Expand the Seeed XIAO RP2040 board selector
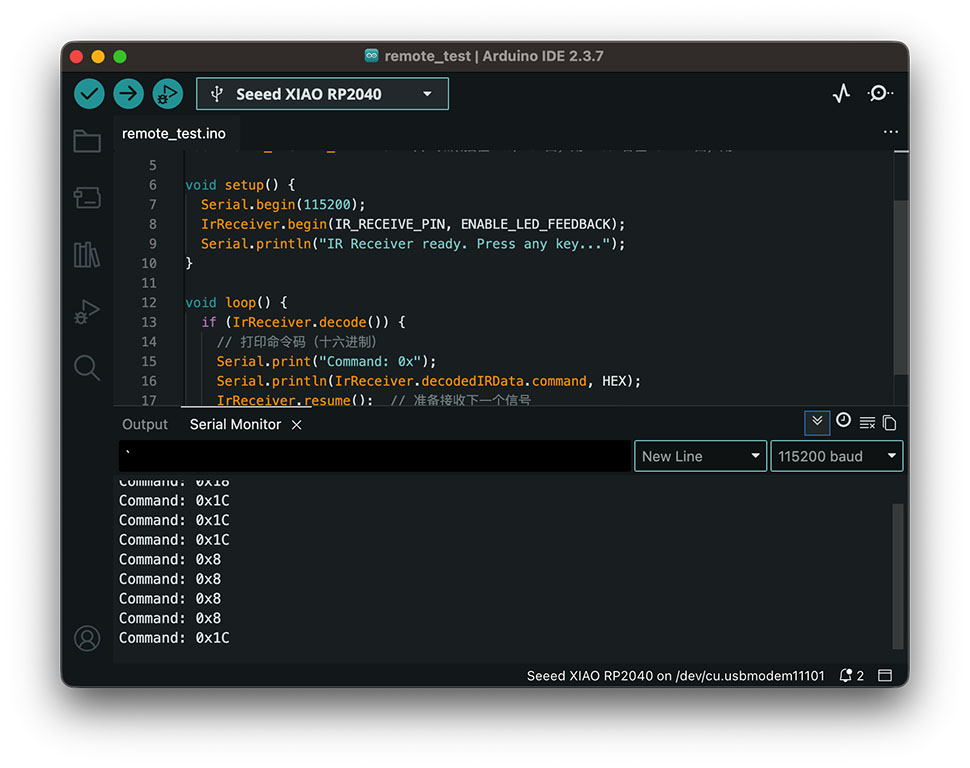The width and height of the screenshot is (970, 768). pyautogui.click(x=322, y=94)
